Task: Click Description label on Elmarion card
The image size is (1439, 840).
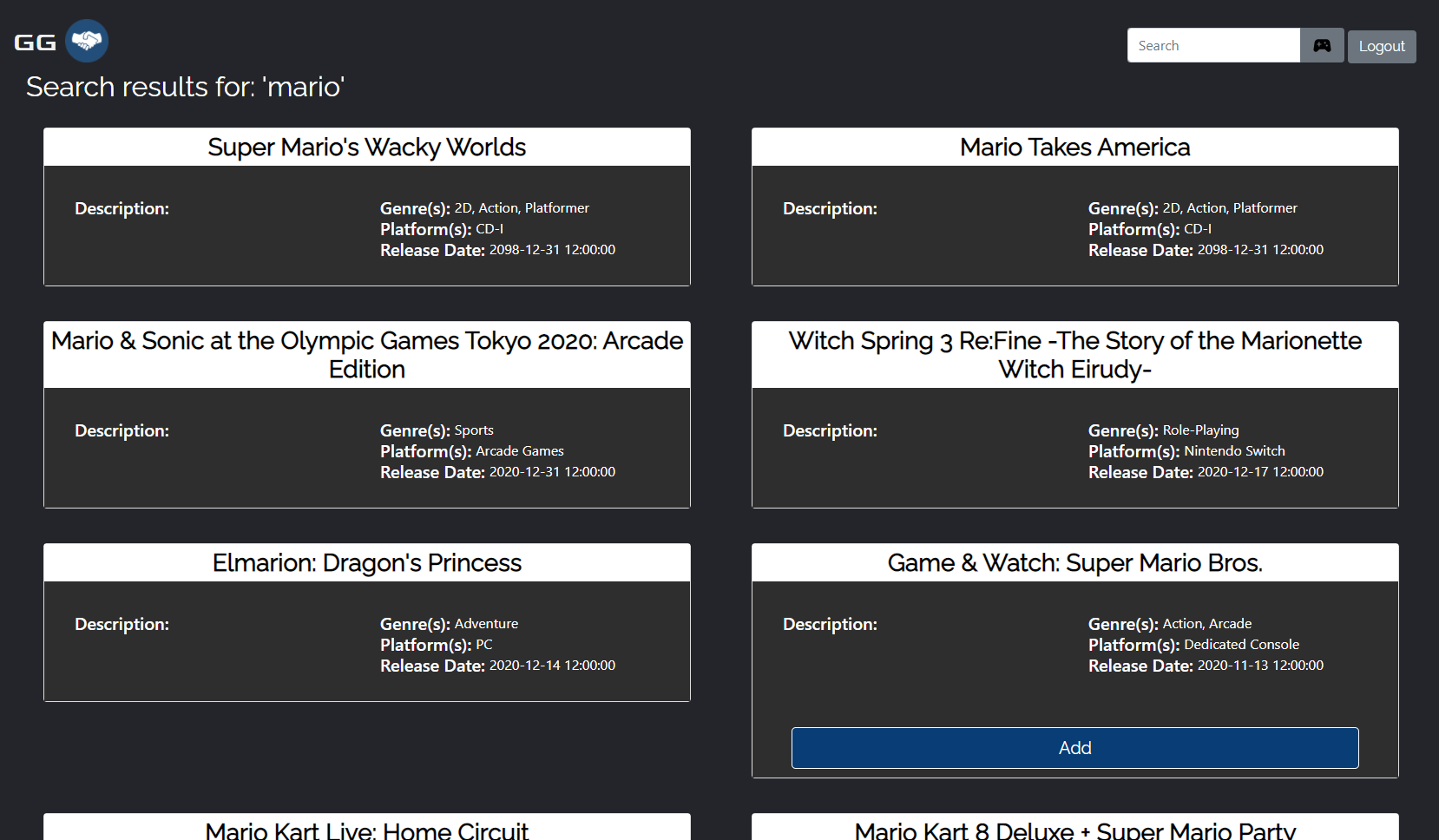Action: [122, 624]
